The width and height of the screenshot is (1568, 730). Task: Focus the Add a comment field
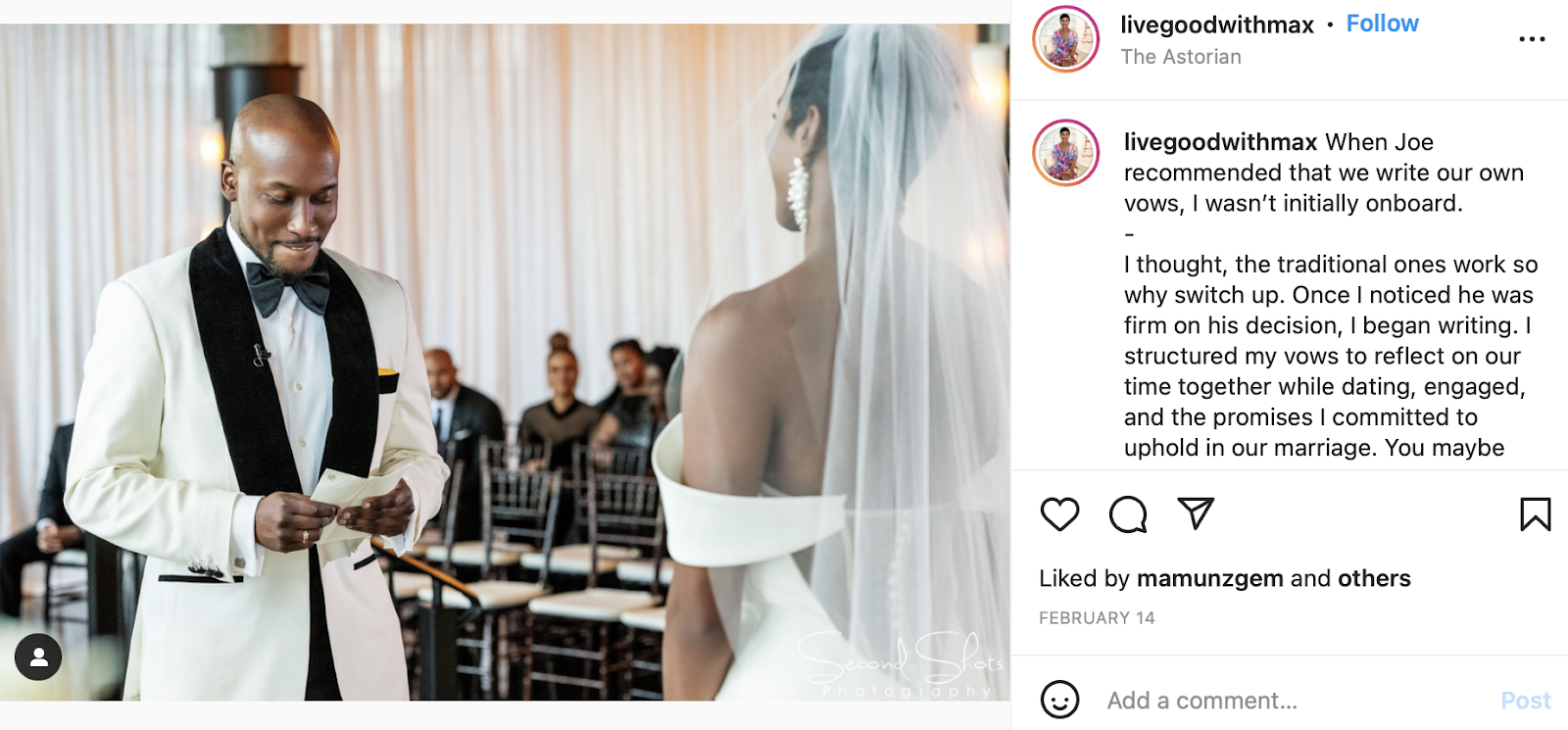(x=1294, y=701)
